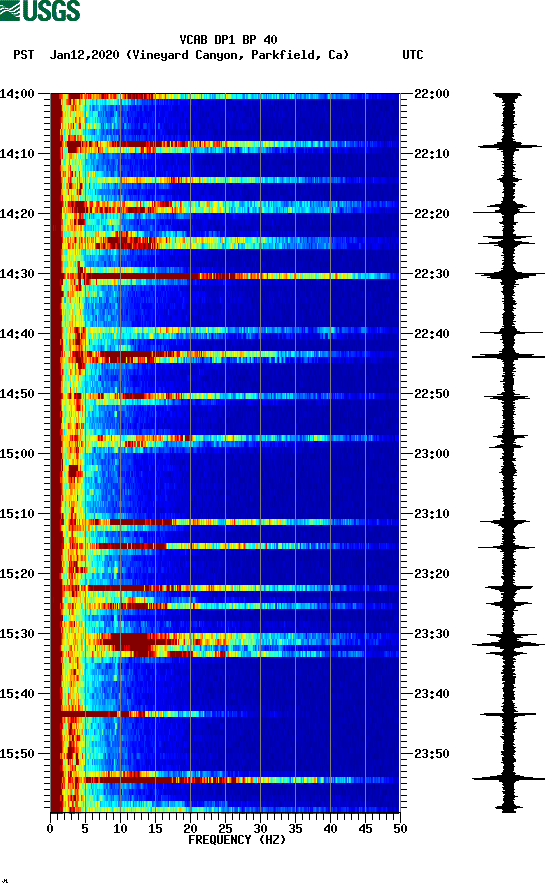Click the 15:10 PST time label
The height and width of the screenshot is (892, 552).
point(17,514)
